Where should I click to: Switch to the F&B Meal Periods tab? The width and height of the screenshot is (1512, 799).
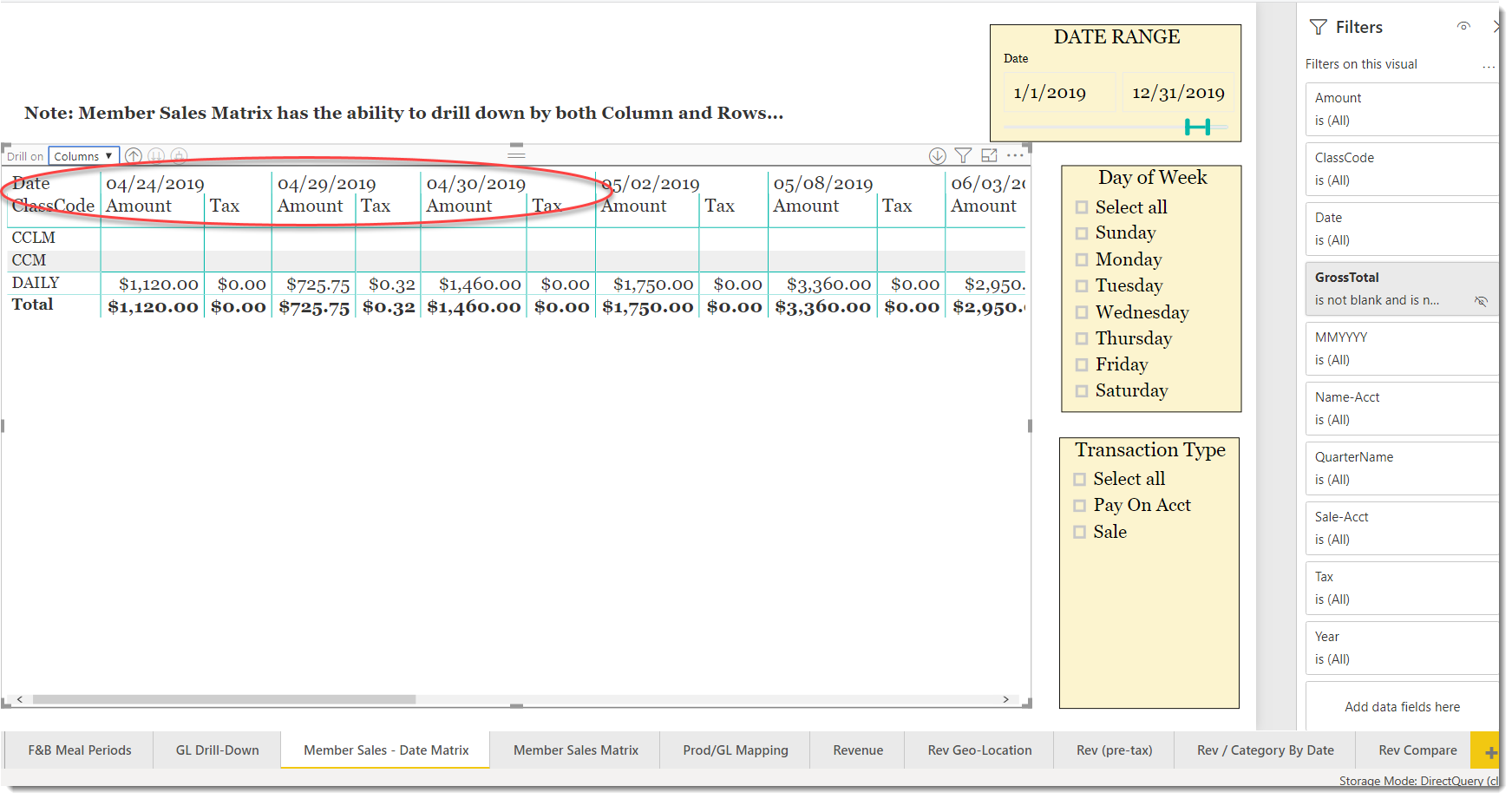pos(80,750)
